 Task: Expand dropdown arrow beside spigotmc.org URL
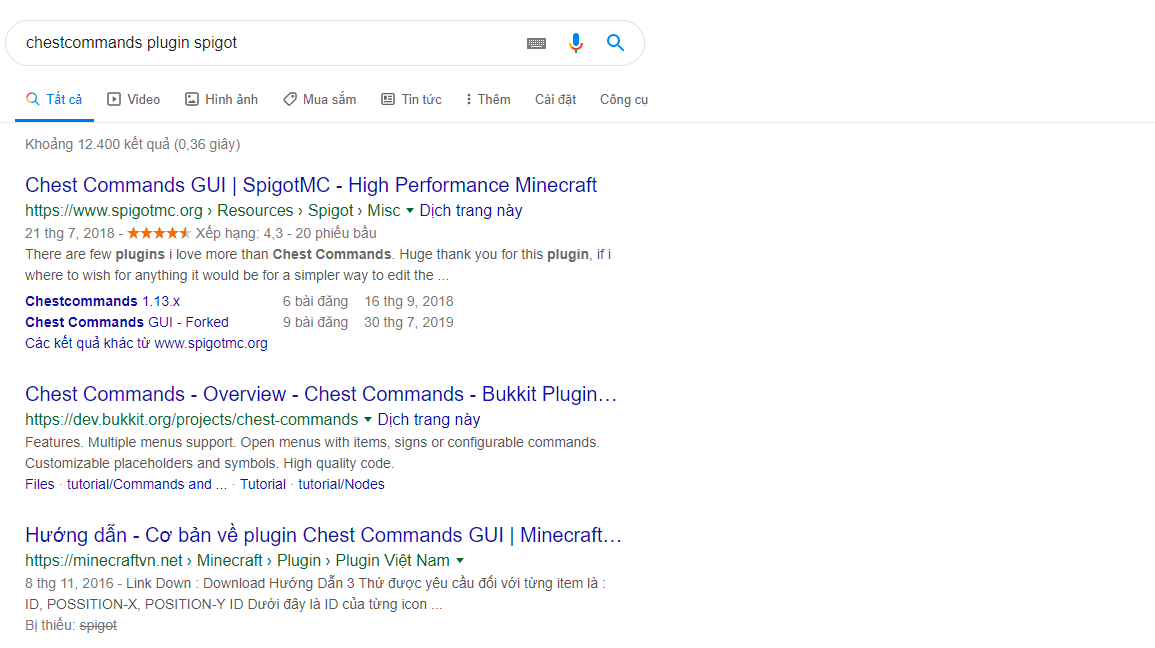point(410,211)
